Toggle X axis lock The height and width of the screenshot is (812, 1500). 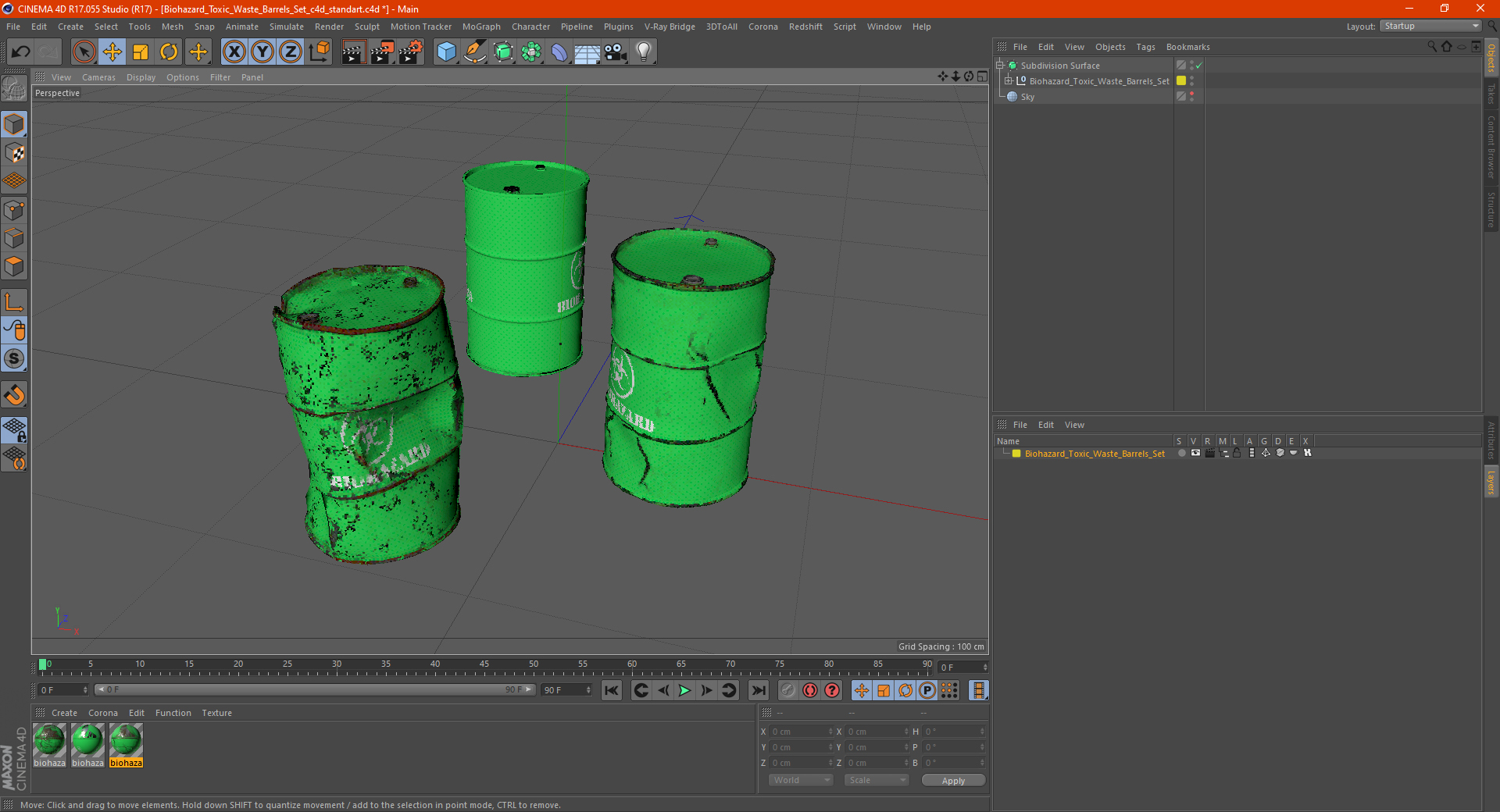(234, 52)
